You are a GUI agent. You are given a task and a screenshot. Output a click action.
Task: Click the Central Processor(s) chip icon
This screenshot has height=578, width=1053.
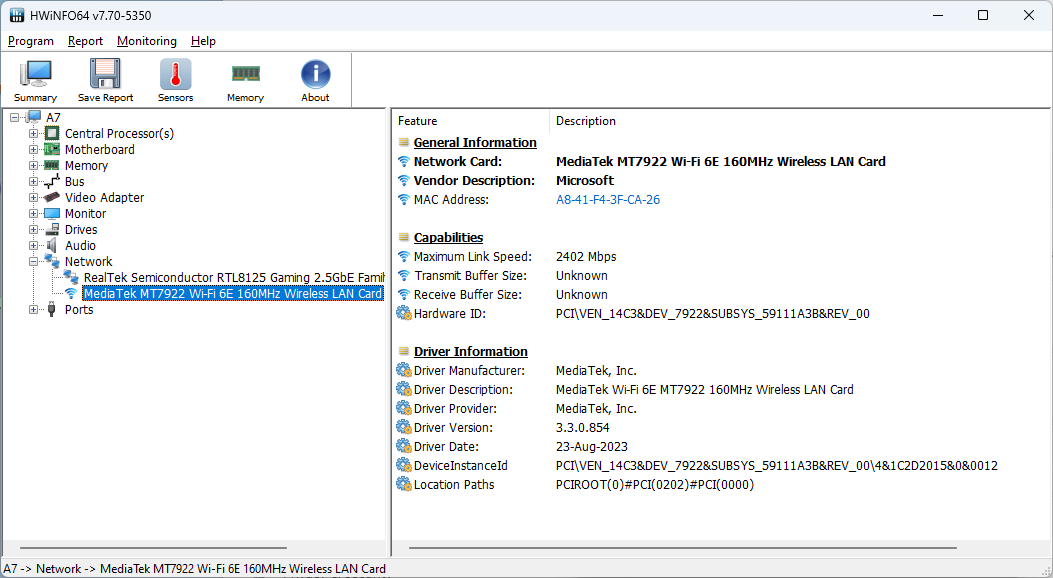click(52, 134)
